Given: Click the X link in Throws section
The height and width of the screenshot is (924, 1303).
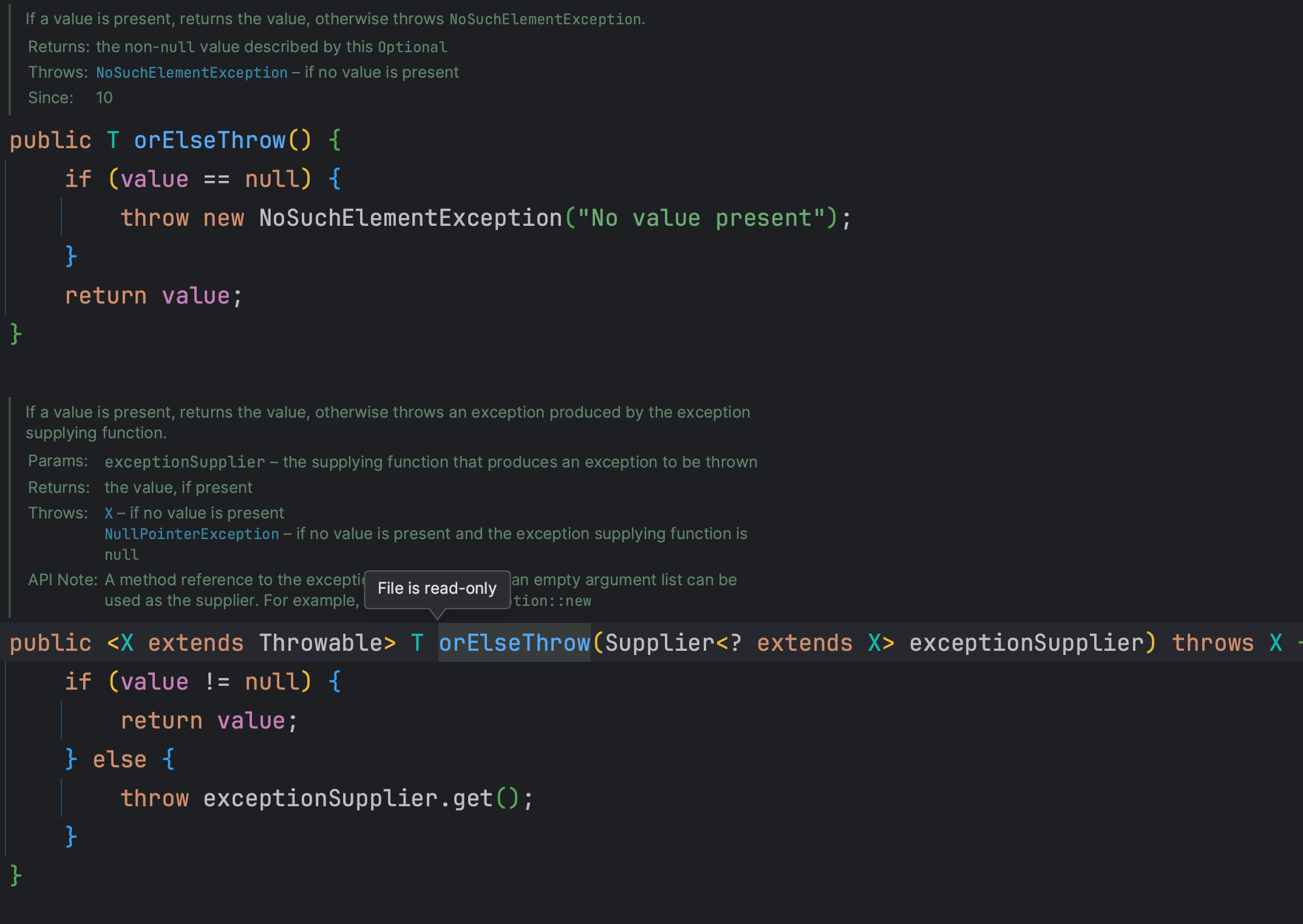Looking at the screenshot, I should tap(109, 514).
